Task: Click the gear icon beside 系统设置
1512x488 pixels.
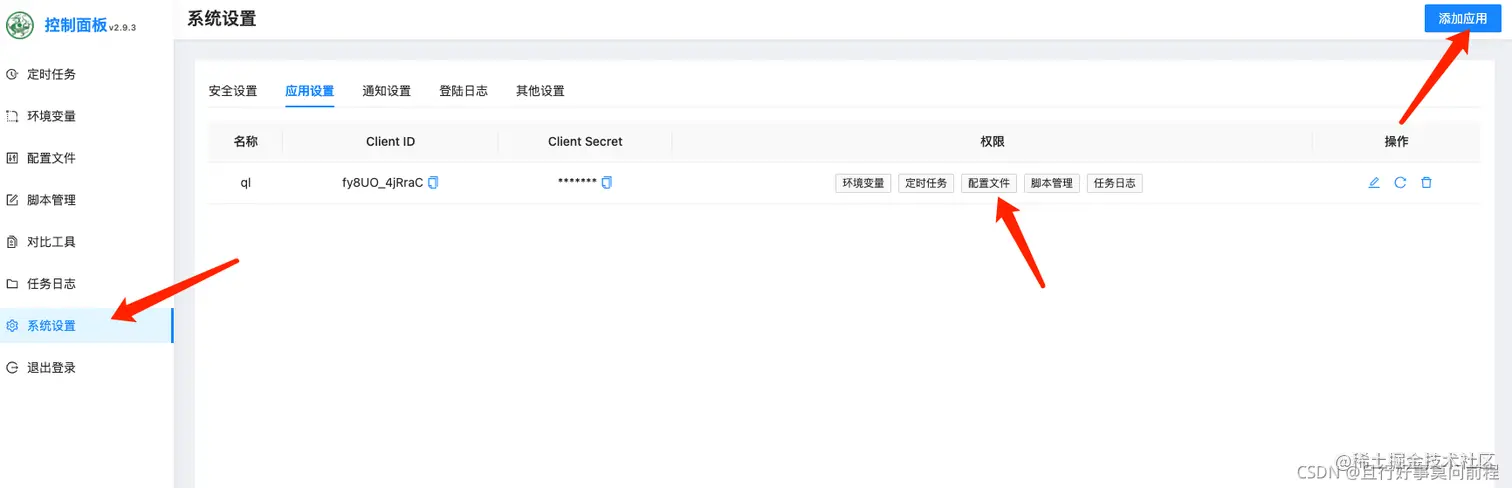Action: coord(12,326)
